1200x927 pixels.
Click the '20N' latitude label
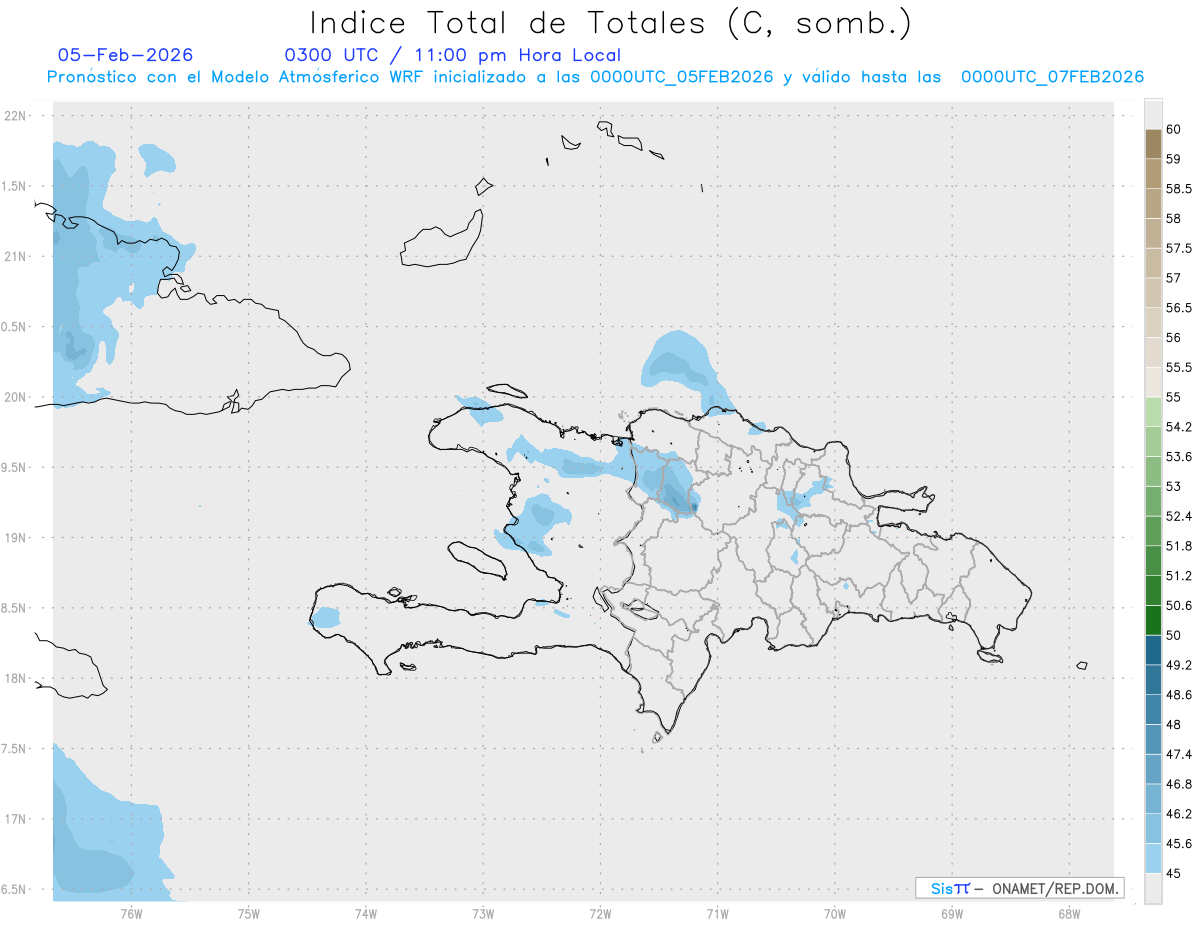(16, 397)
